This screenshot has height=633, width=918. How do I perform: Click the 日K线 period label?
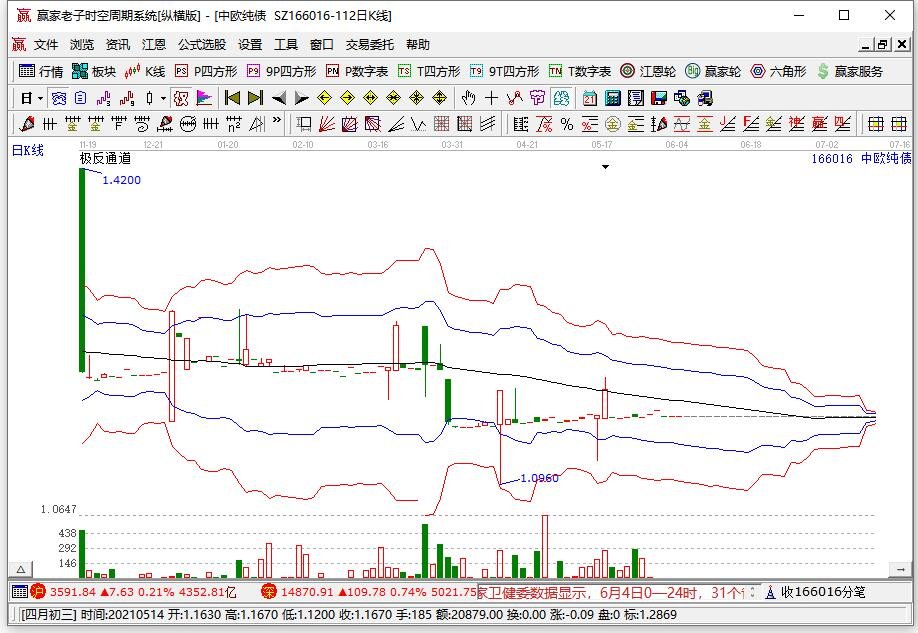[28, 150]
